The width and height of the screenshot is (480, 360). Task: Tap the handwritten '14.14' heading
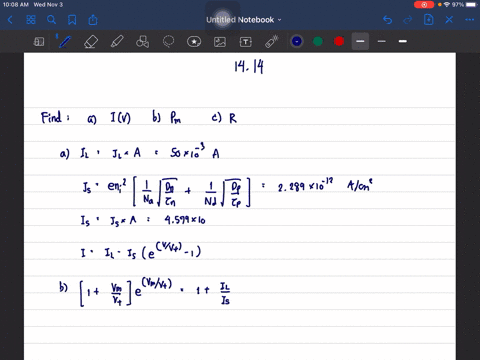[249, 67]
